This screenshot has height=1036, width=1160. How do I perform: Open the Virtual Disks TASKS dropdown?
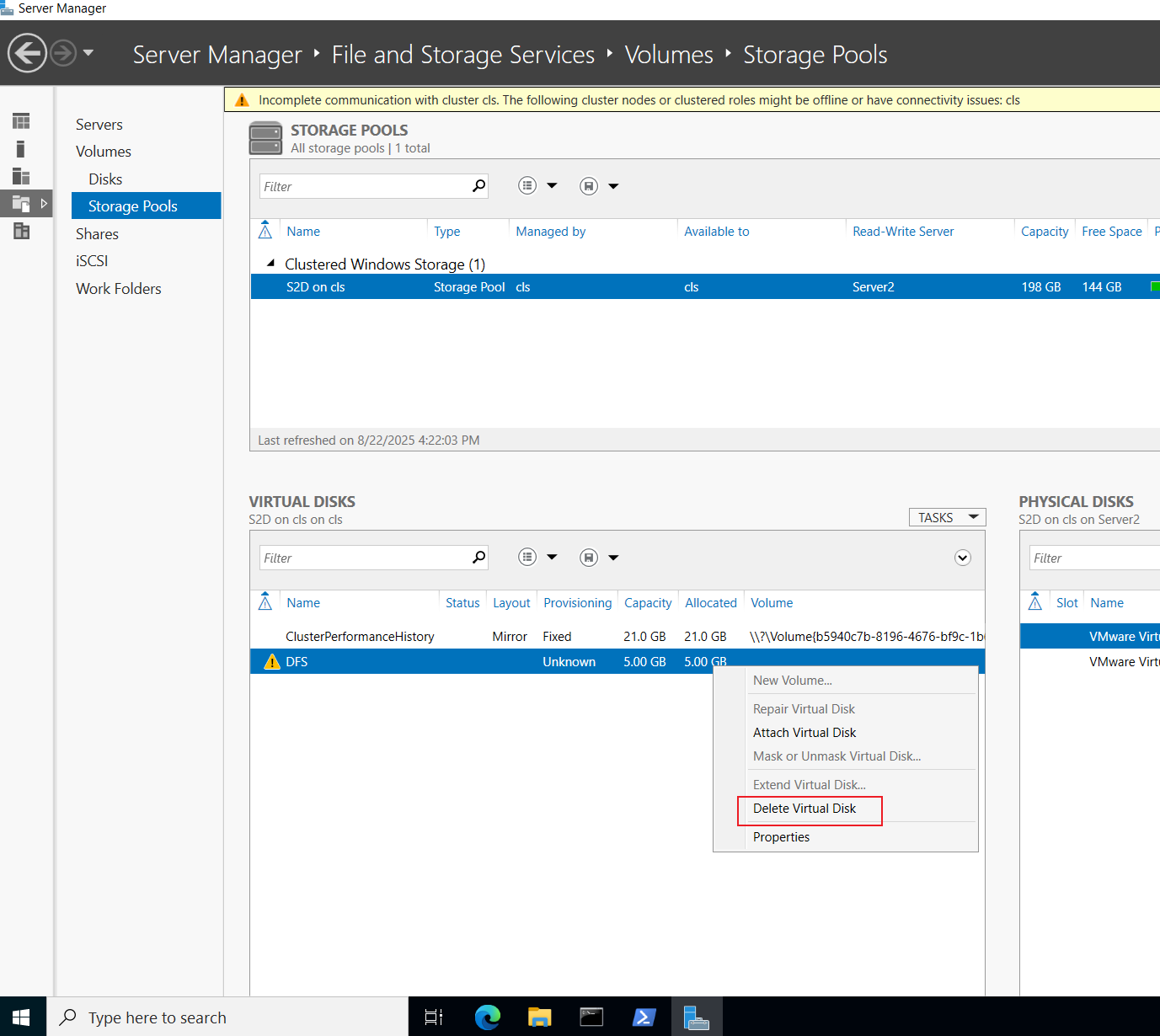click(948, 517)
